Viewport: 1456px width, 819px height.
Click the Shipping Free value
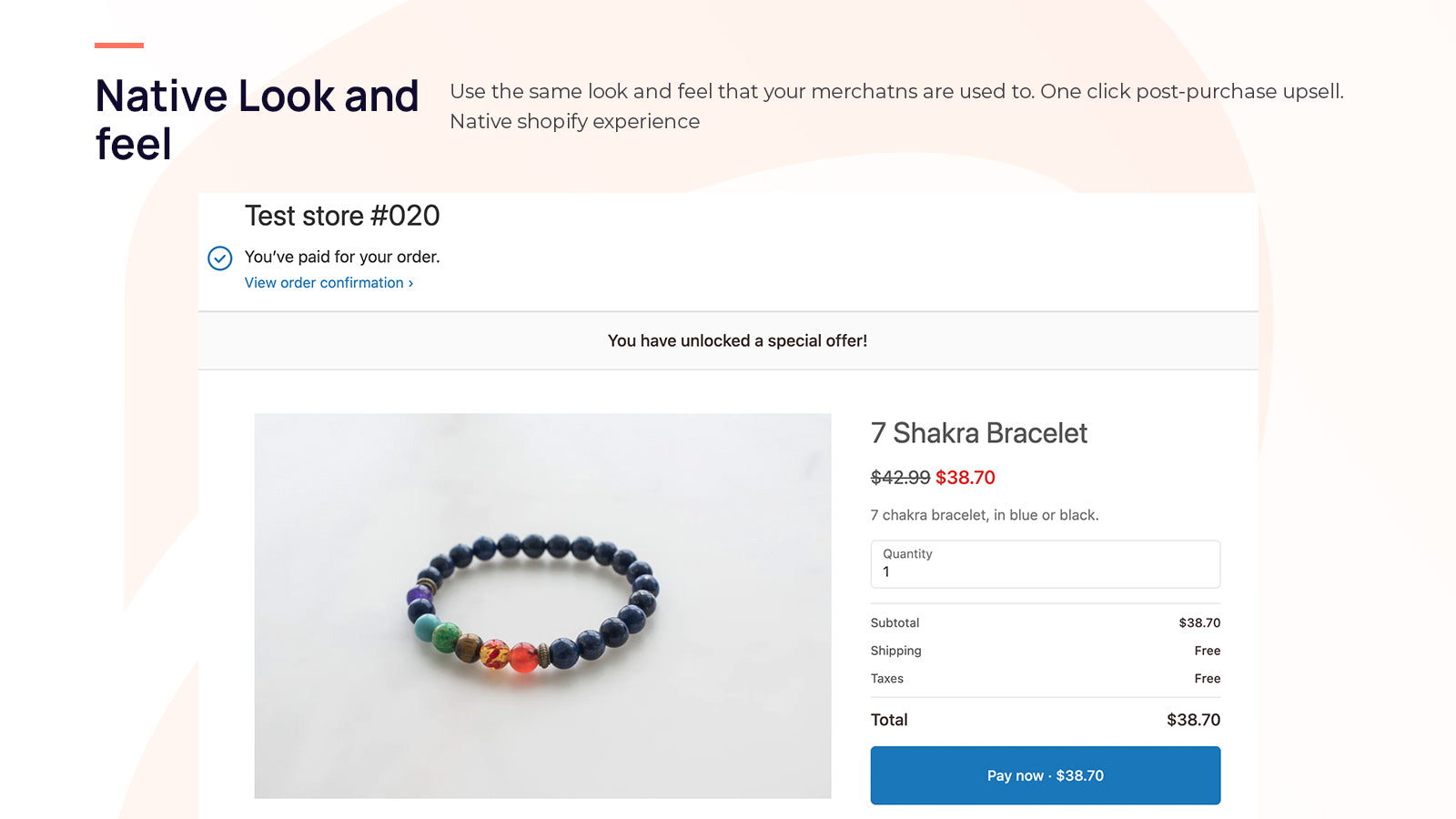[x=1207, y=651]
